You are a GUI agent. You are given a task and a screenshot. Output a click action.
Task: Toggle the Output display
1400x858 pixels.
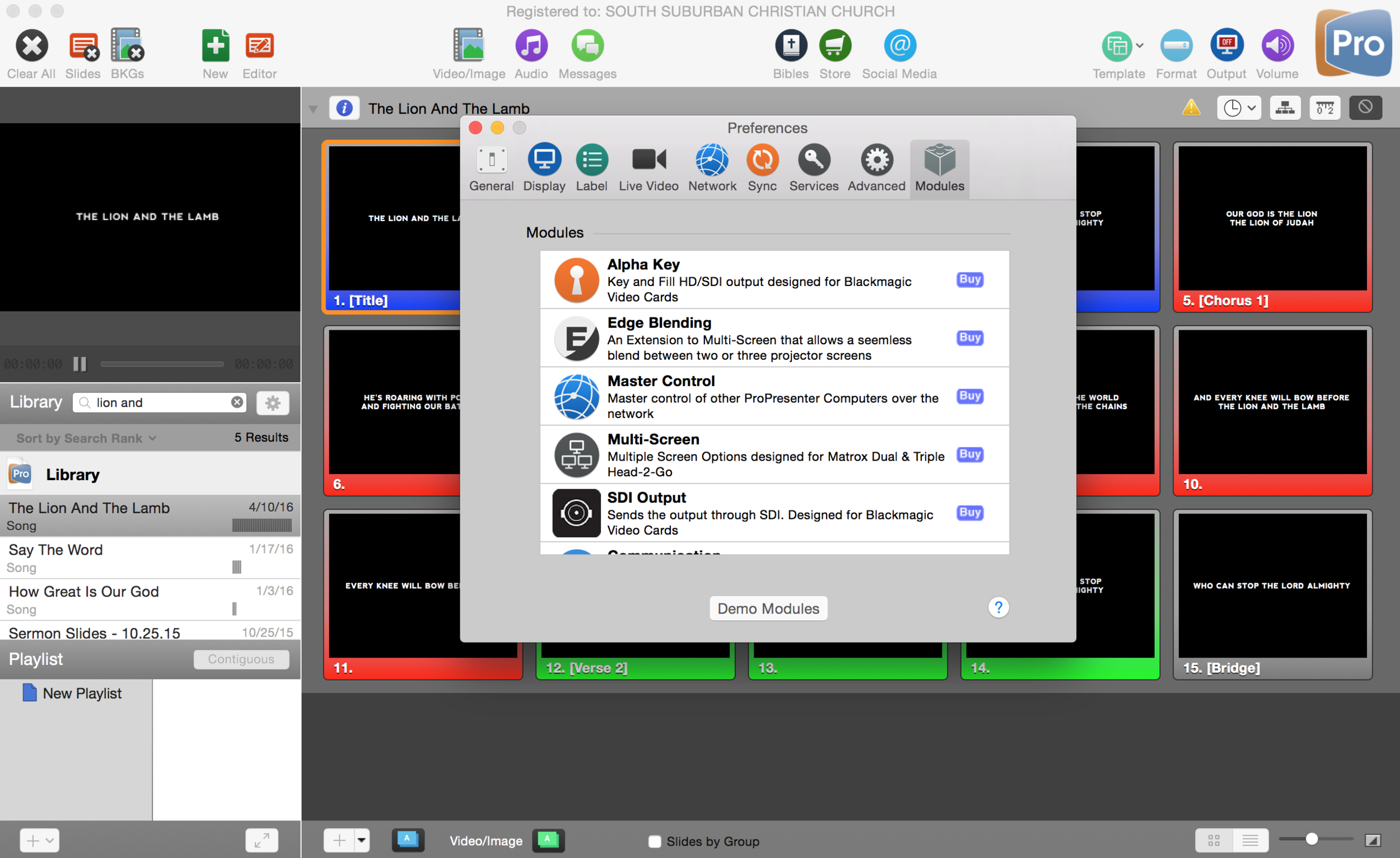(x=1226, y=46)
